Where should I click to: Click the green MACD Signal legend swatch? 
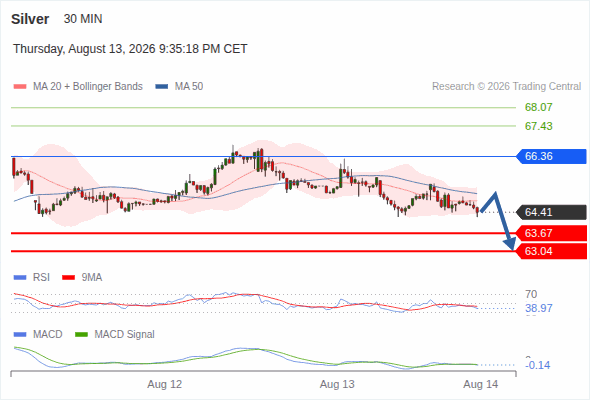click(x=81, y=335)
